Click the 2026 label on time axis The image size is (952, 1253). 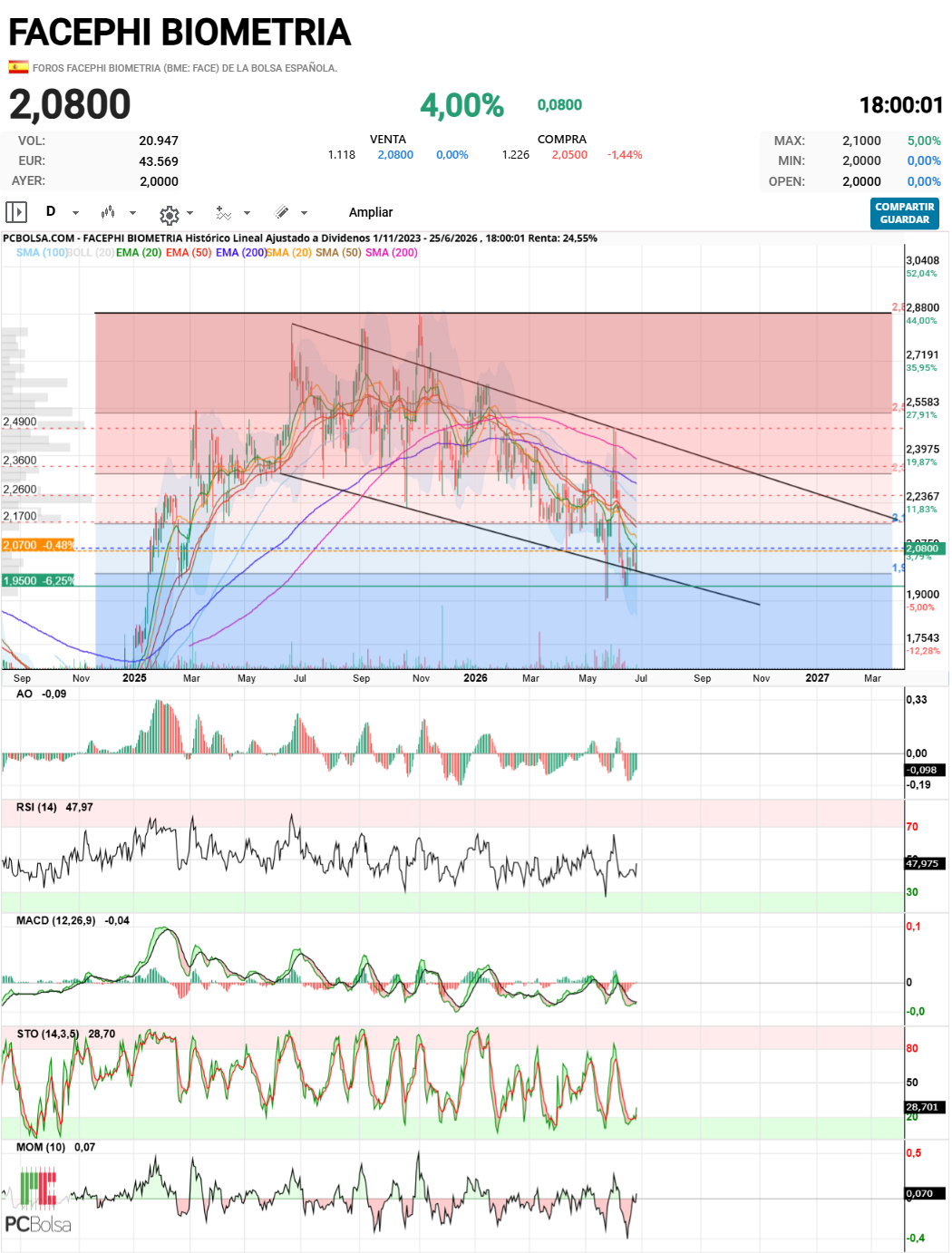point(475,678)
